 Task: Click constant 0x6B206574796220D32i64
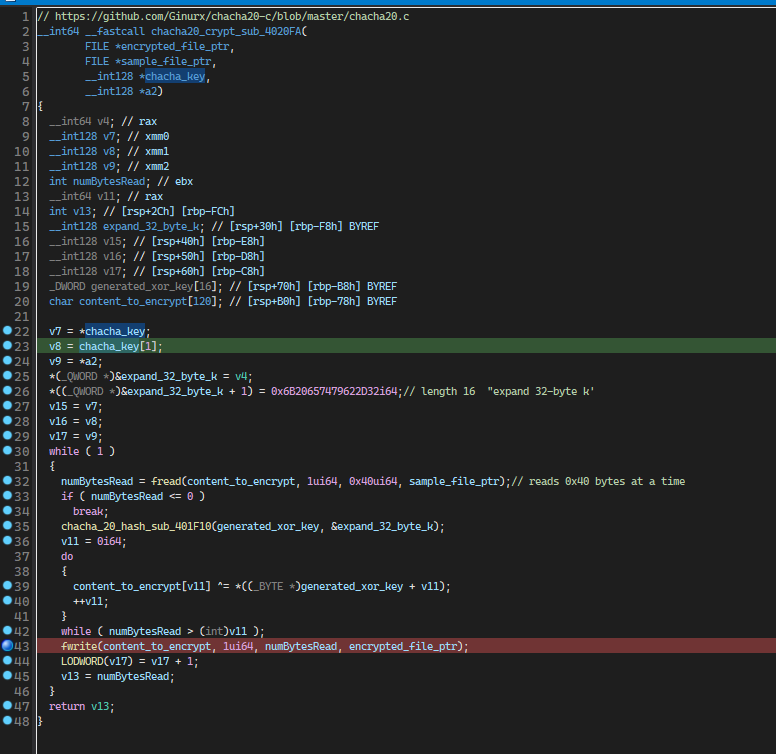click(x=334, y=391)
